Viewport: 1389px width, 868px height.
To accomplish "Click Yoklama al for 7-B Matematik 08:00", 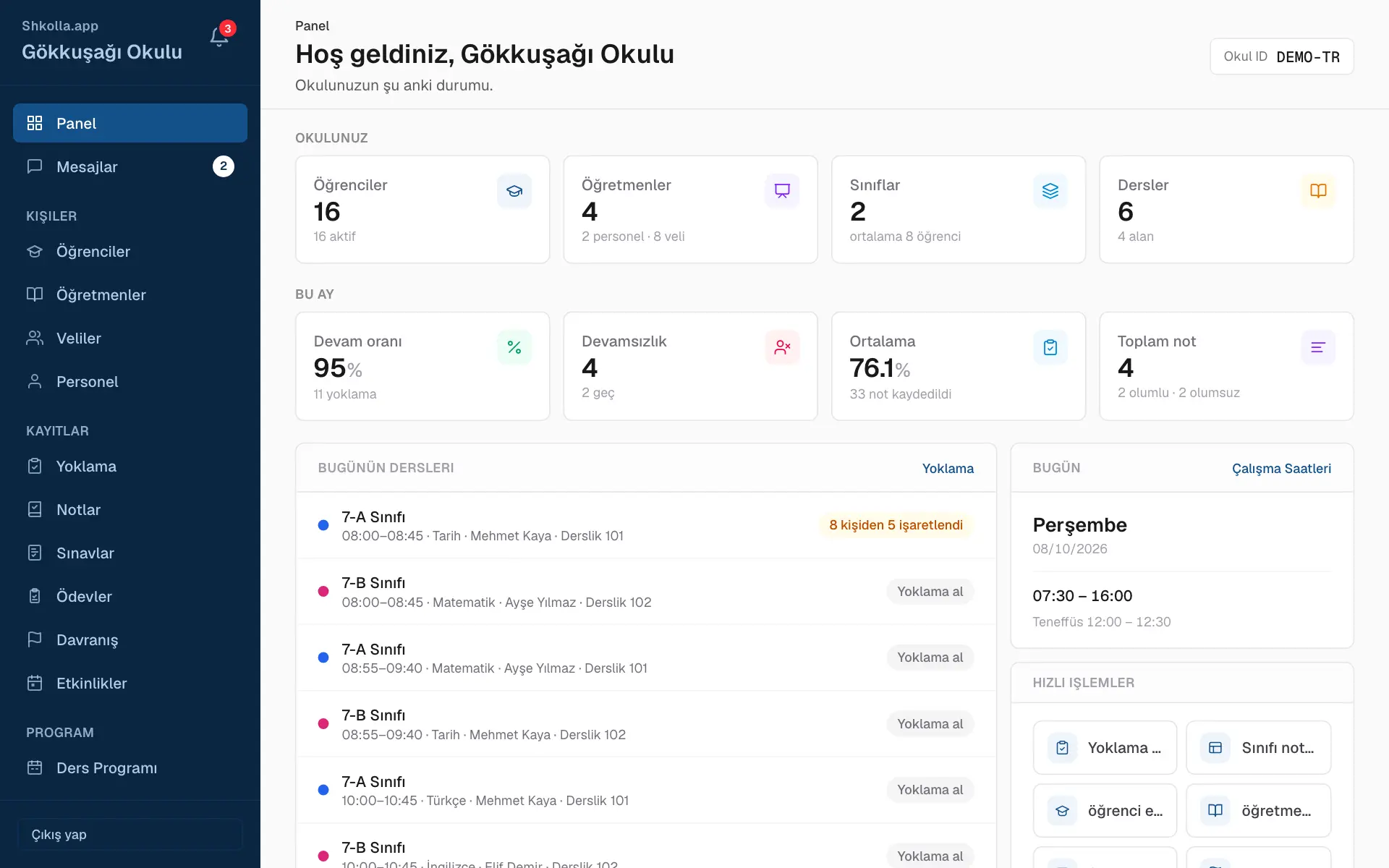I will tap(930, 592).
